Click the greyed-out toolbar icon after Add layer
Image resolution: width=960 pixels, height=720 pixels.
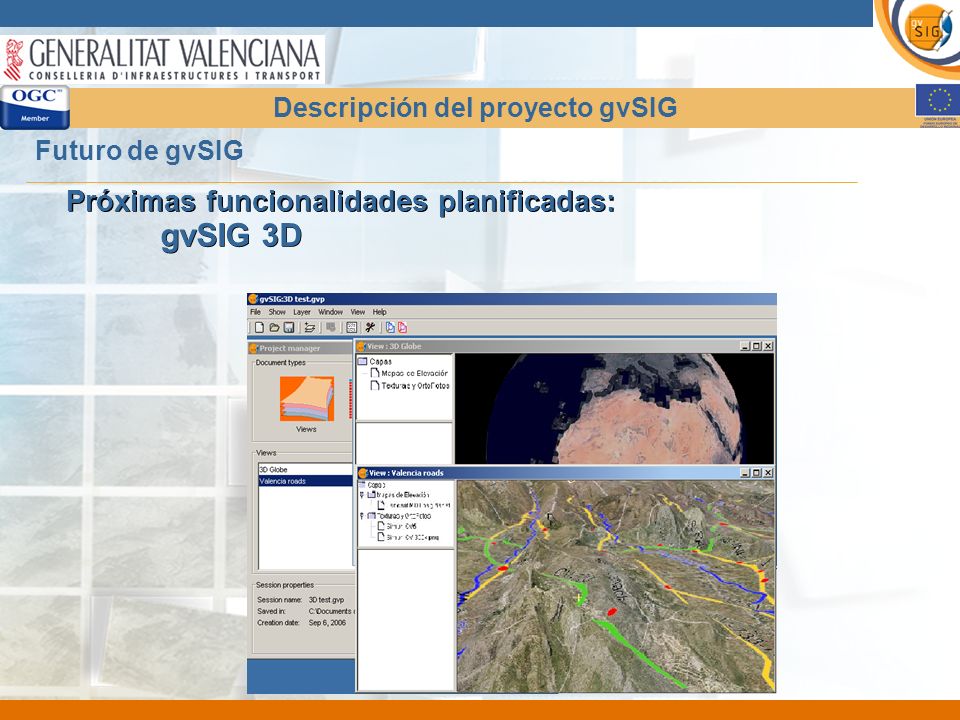[331, 328]
